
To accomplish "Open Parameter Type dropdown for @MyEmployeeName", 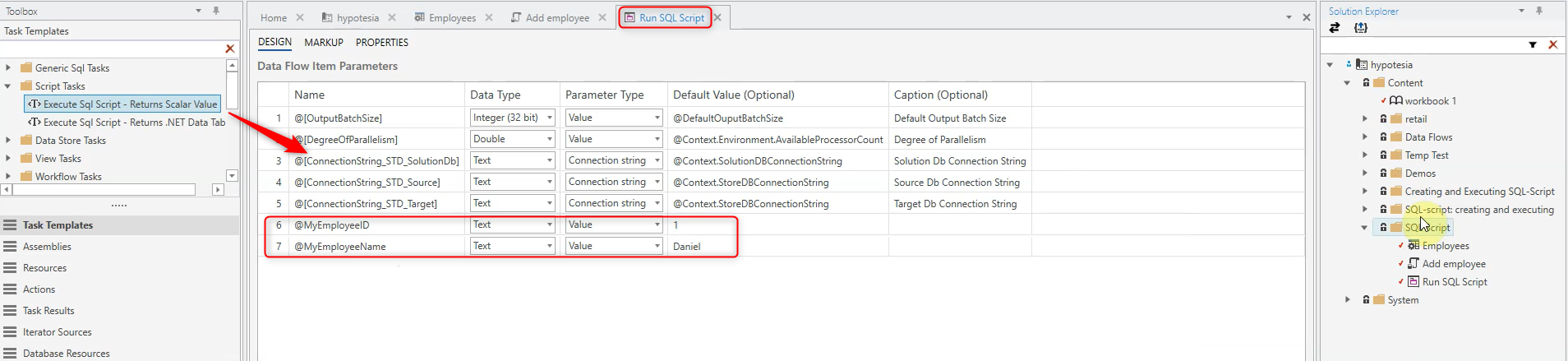I will tap(657, 247).
